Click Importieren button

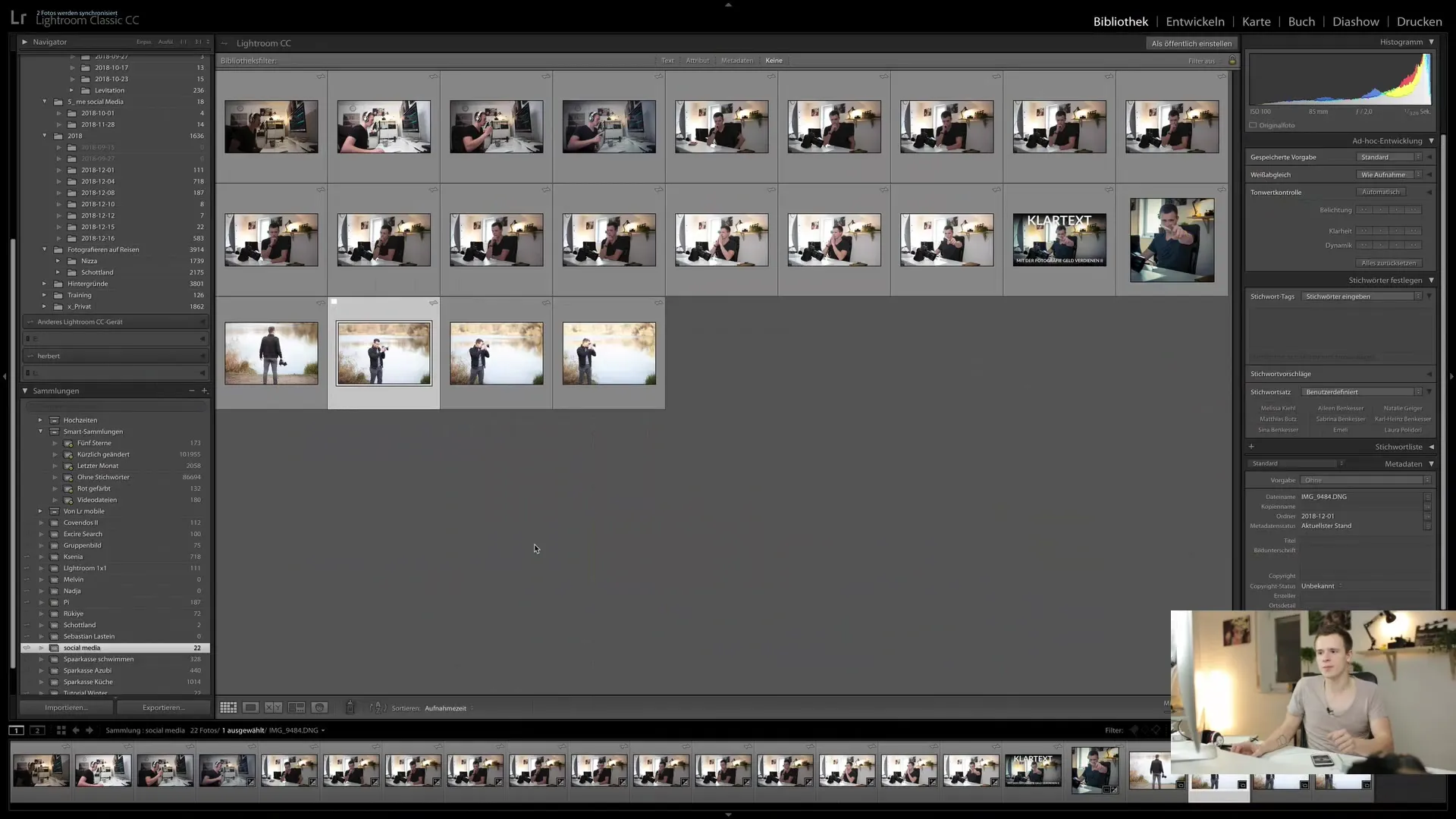click(66, 708)
